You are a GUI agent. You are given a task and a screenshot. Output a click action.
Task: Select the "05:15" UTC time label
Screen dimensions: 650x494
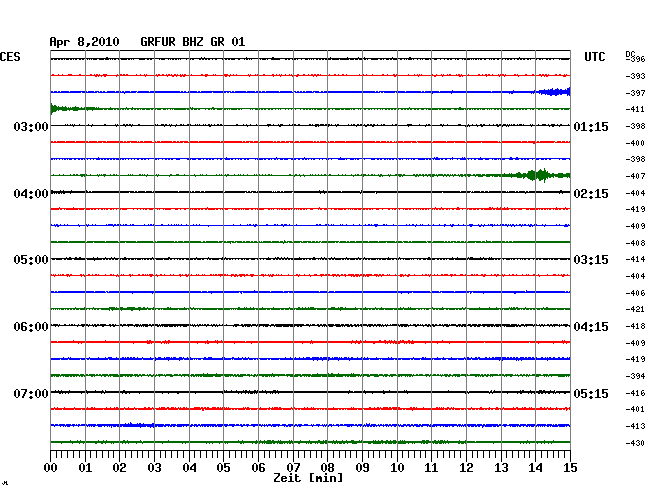click(x=591, y=393)
